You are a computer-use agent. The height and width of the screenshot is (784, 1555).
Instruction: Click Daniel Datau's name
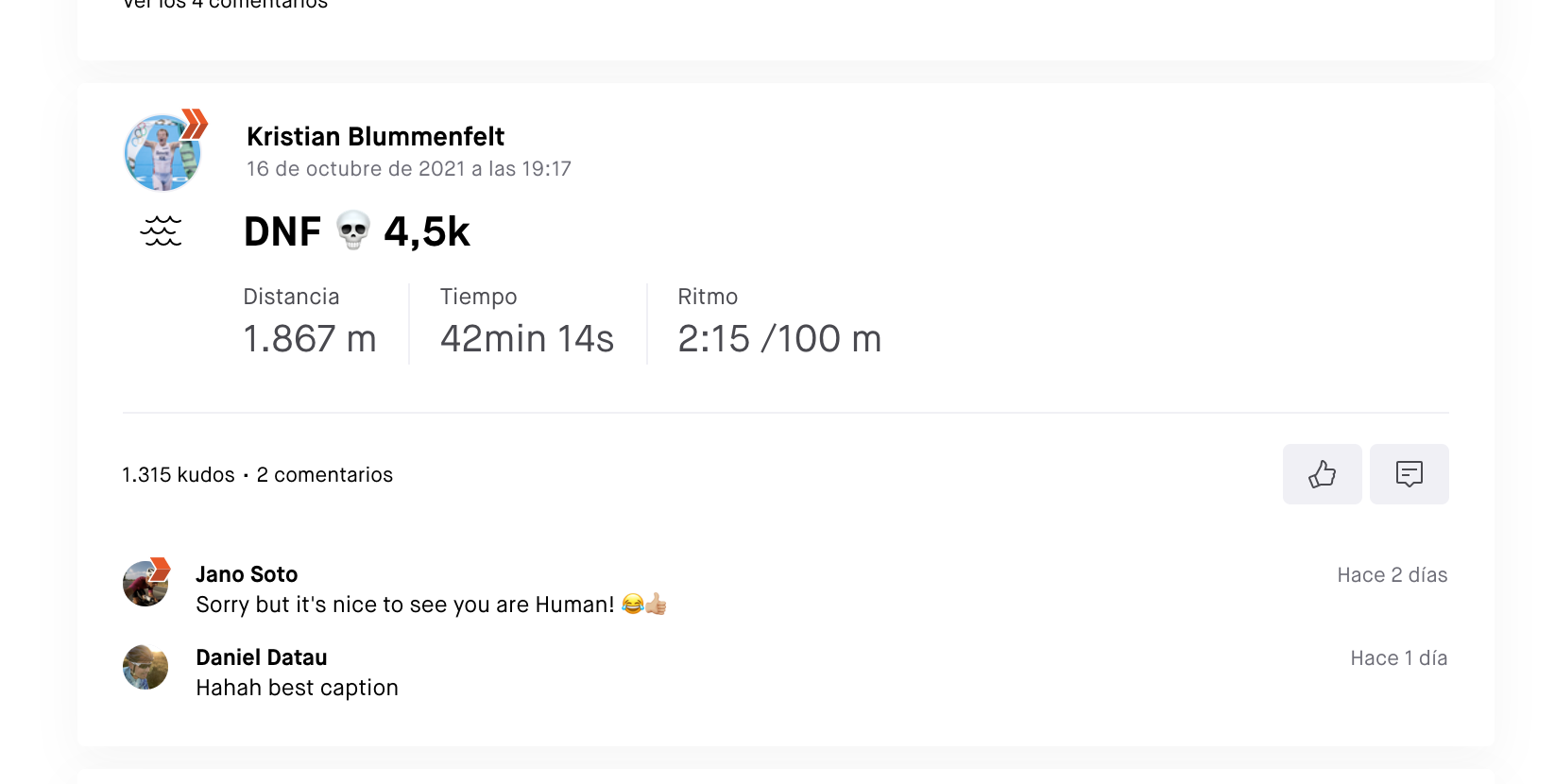pyautogui.click(x=262, y=657)
